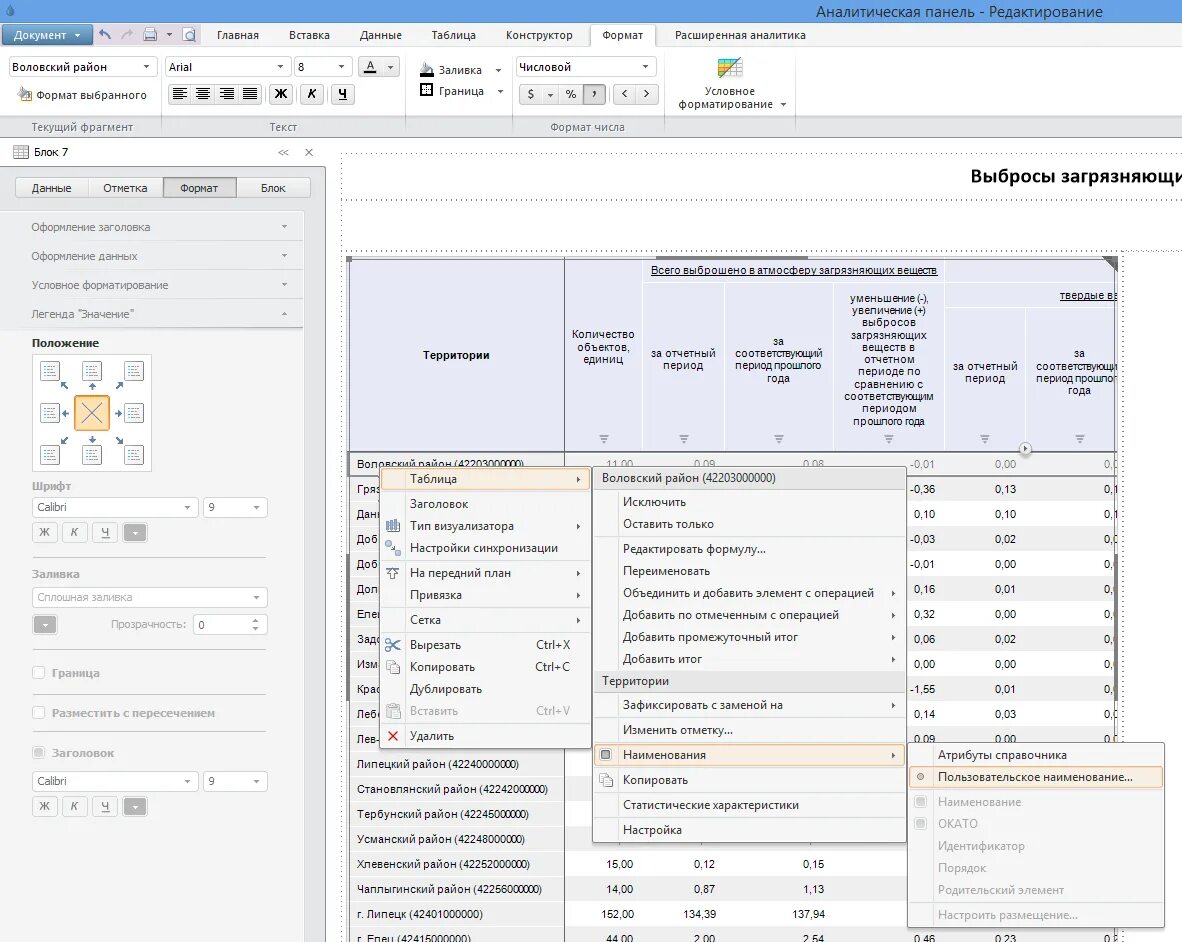
Task: Click the print icon in quick access toolbar
Action: (x=150, y=35)
